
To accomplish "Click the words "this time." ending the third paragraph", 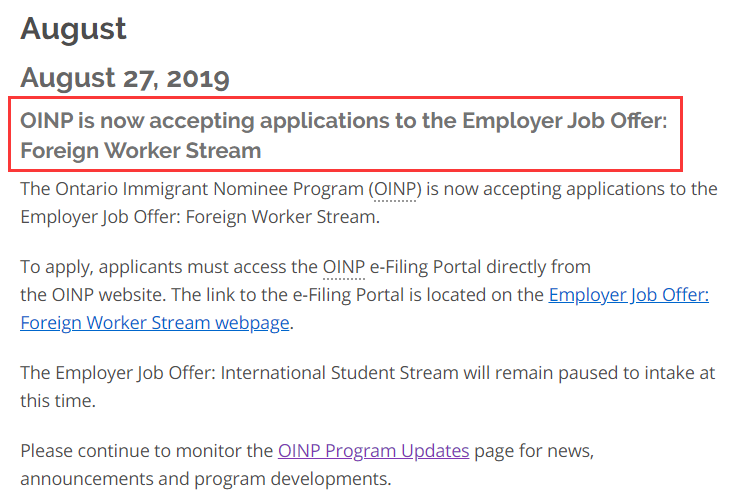I will [58, 400].
